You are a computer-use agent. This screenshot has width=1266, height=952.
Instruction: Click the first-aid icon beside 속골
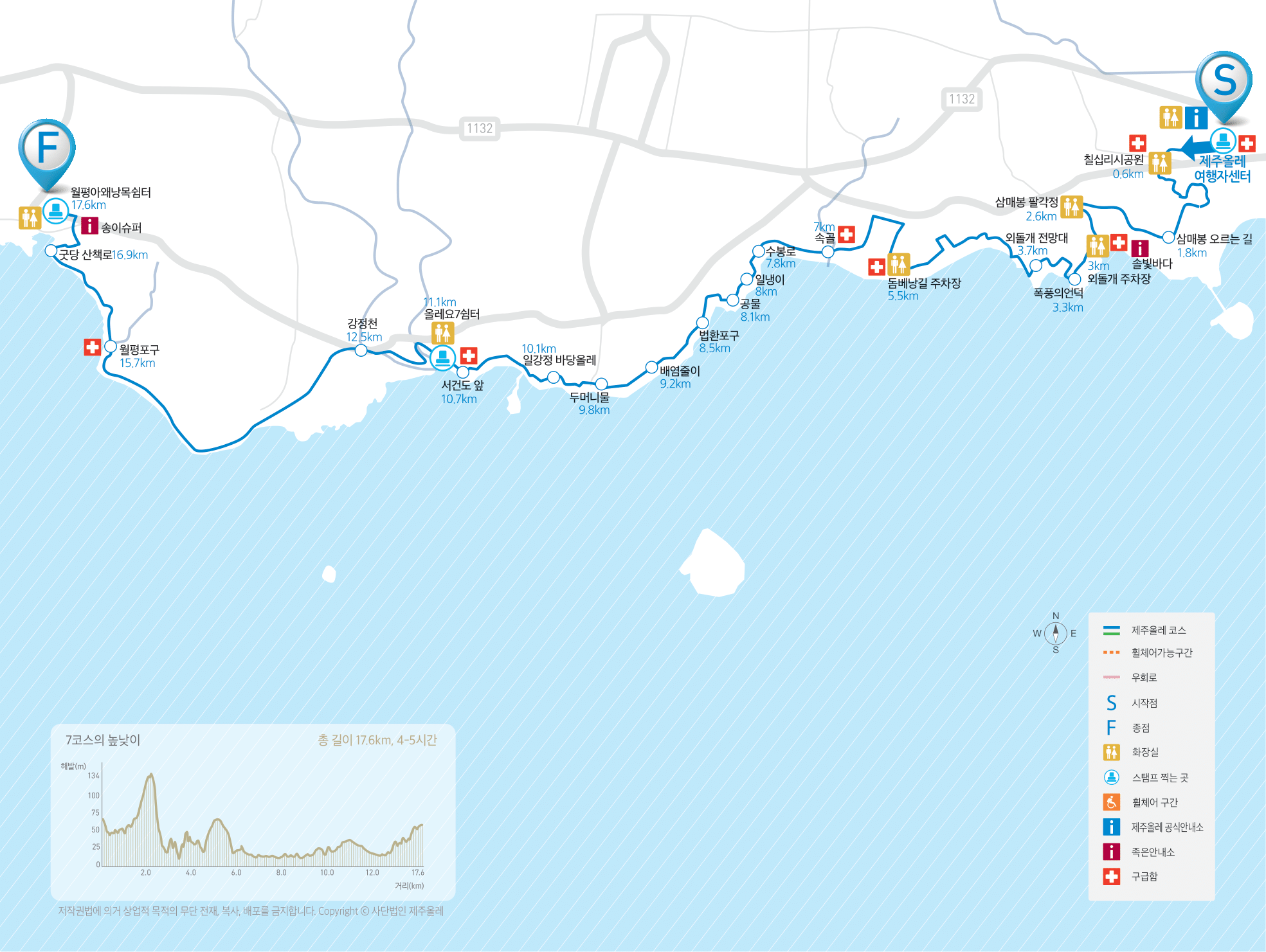[x=846, y=235]
